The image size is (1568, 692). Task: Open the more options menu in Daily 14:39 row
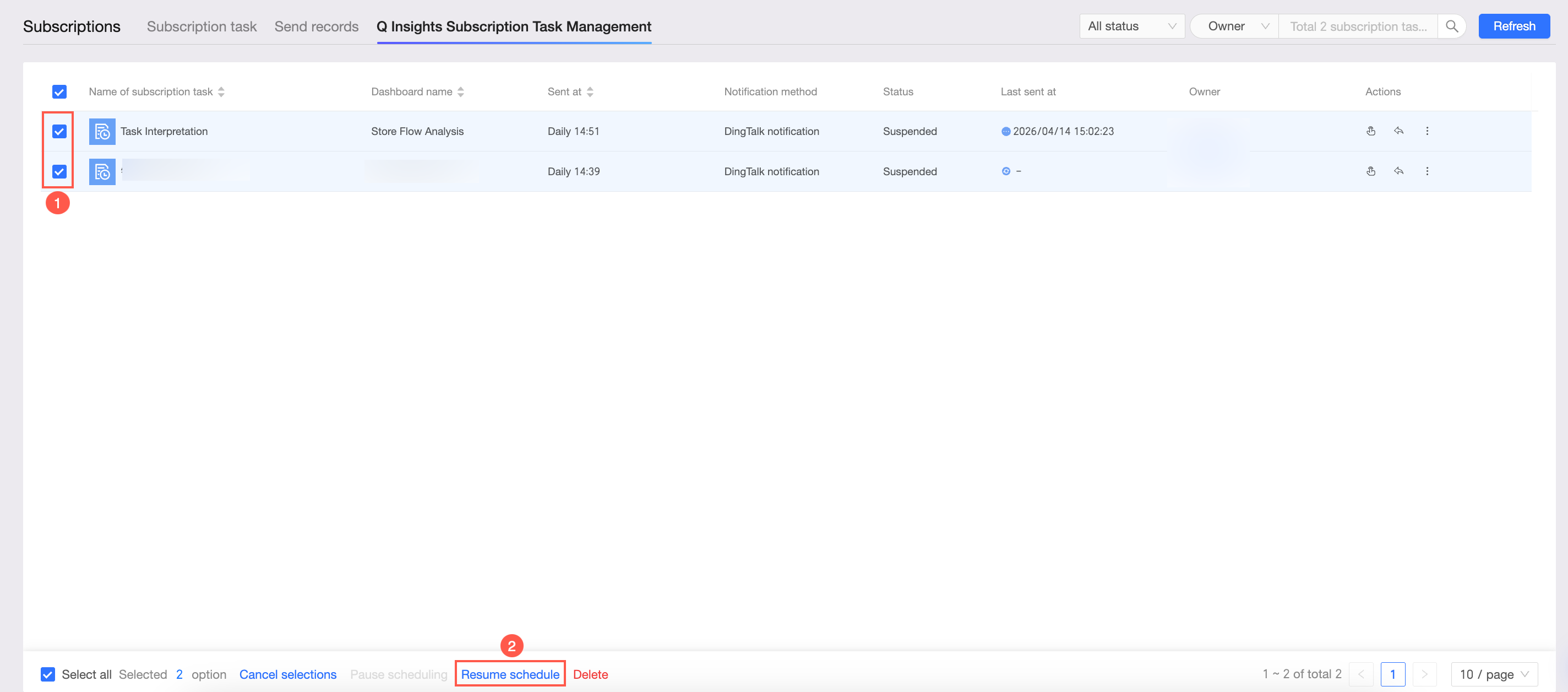pos(1427,171)
